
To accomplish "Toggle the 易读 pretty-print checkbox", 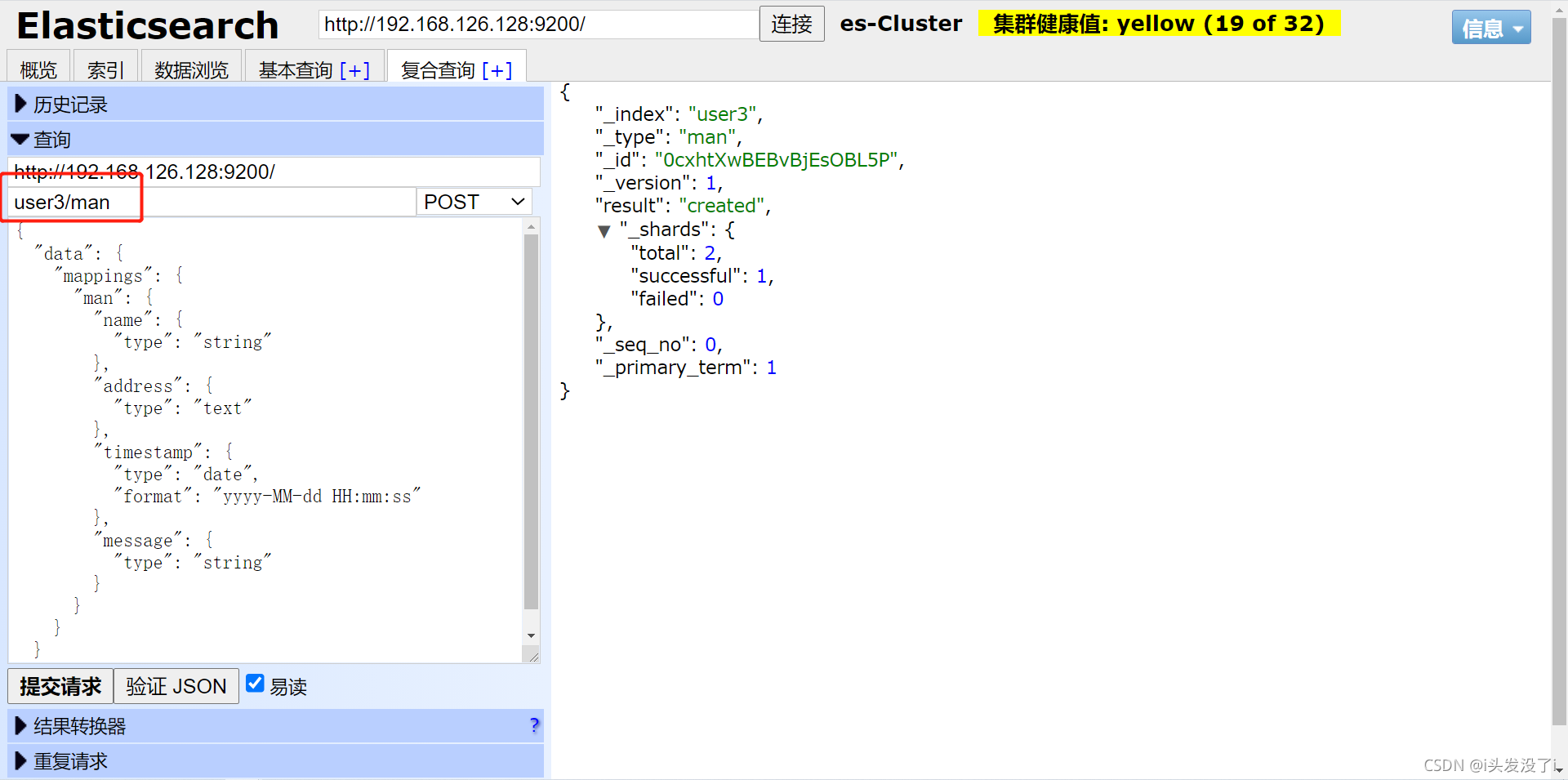I will coord(255,684).
